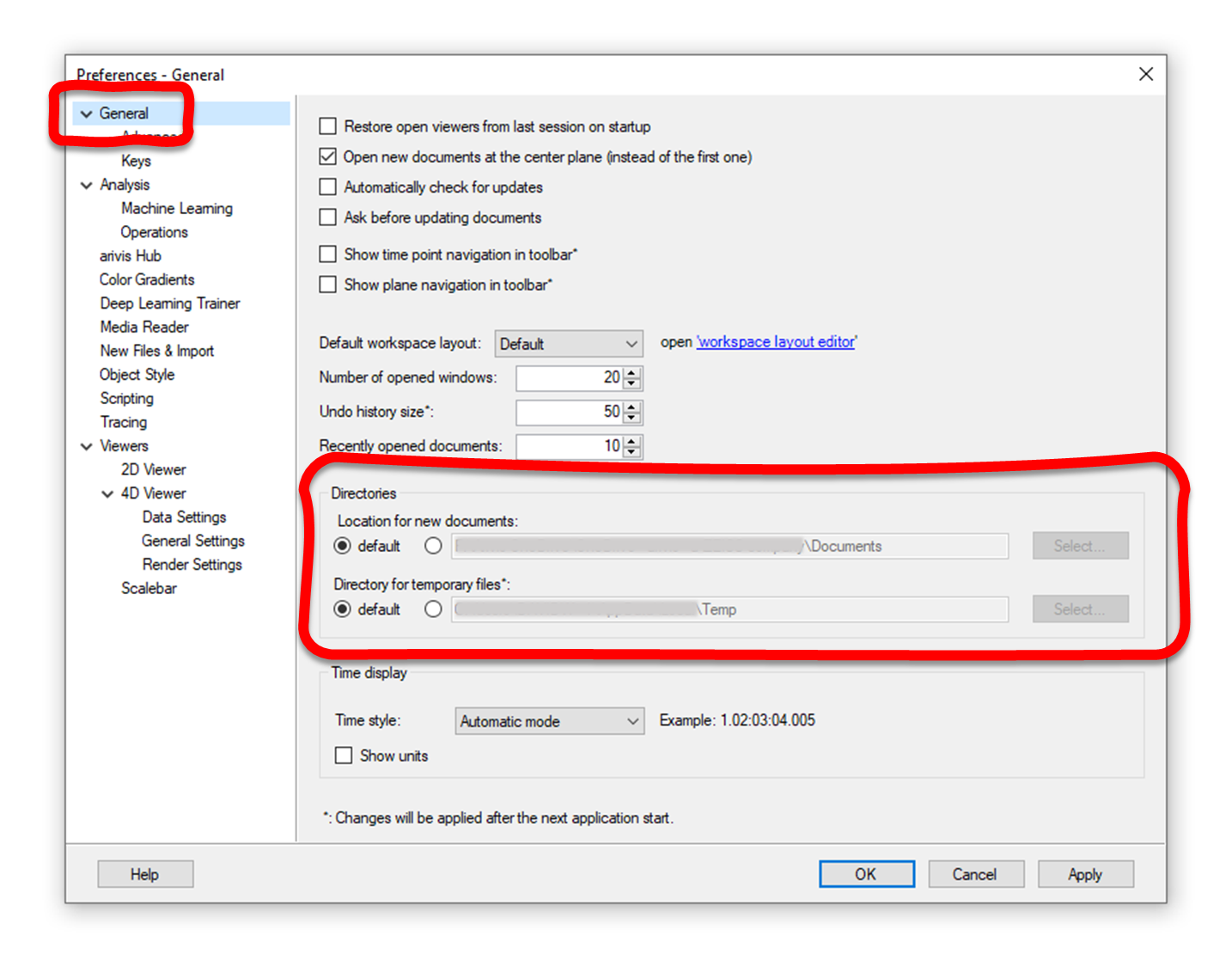
Task: Enable automatic checking for updates
Action: pyautogui.click(x=327, y=187)
